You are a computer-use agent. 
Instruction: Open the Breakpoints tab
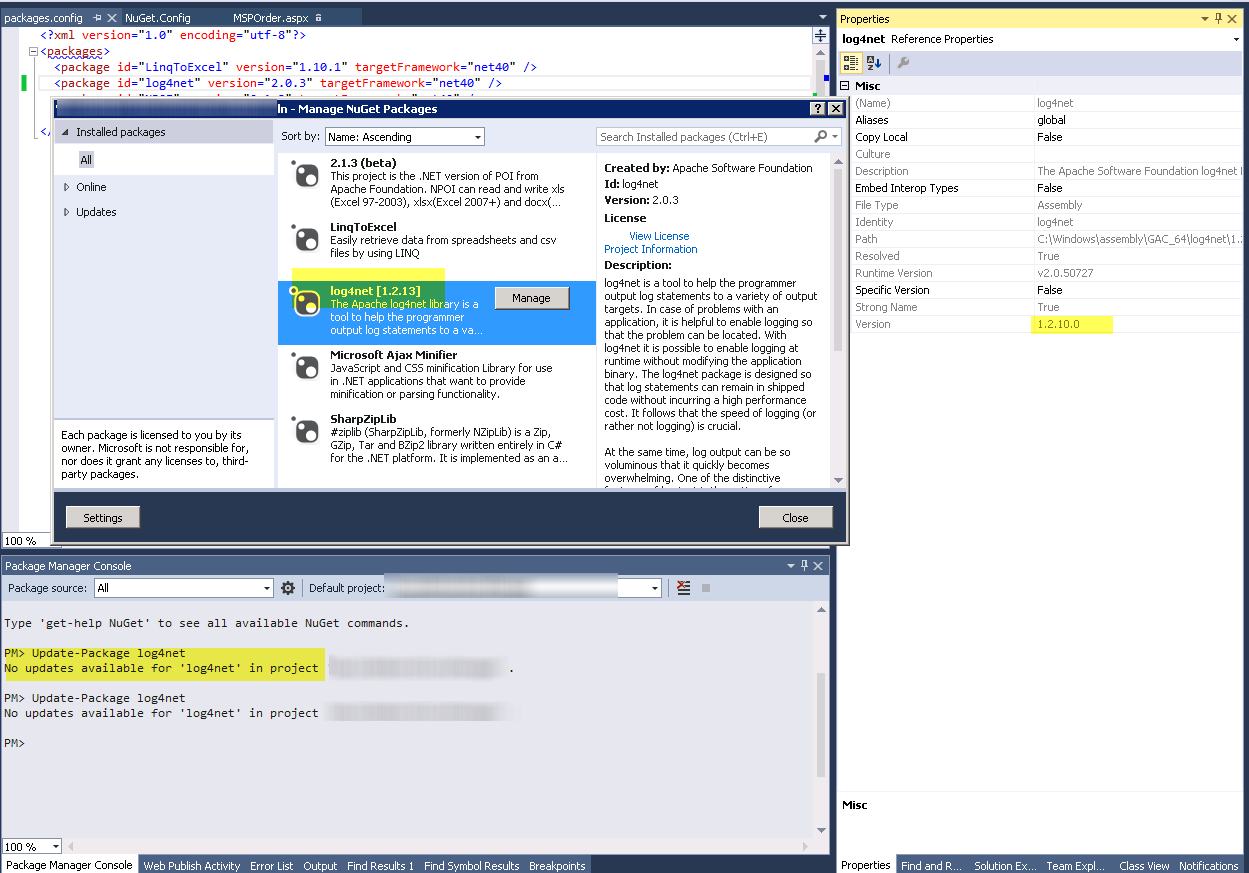[x=558, y=865]
